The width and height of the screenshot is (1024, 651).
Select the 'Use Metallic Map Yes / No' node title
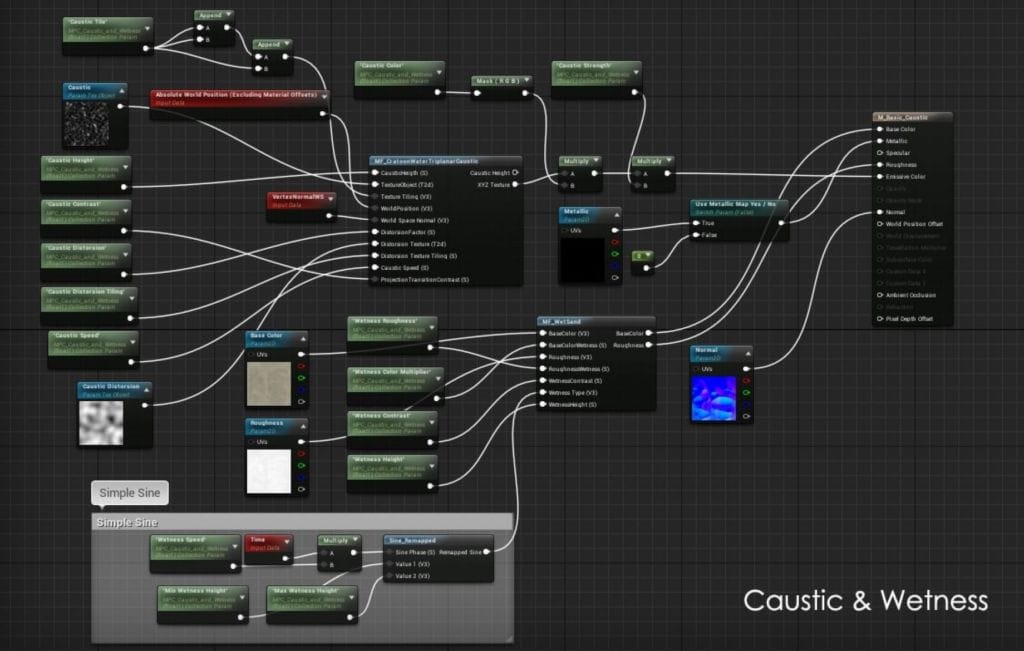point(735,204)
